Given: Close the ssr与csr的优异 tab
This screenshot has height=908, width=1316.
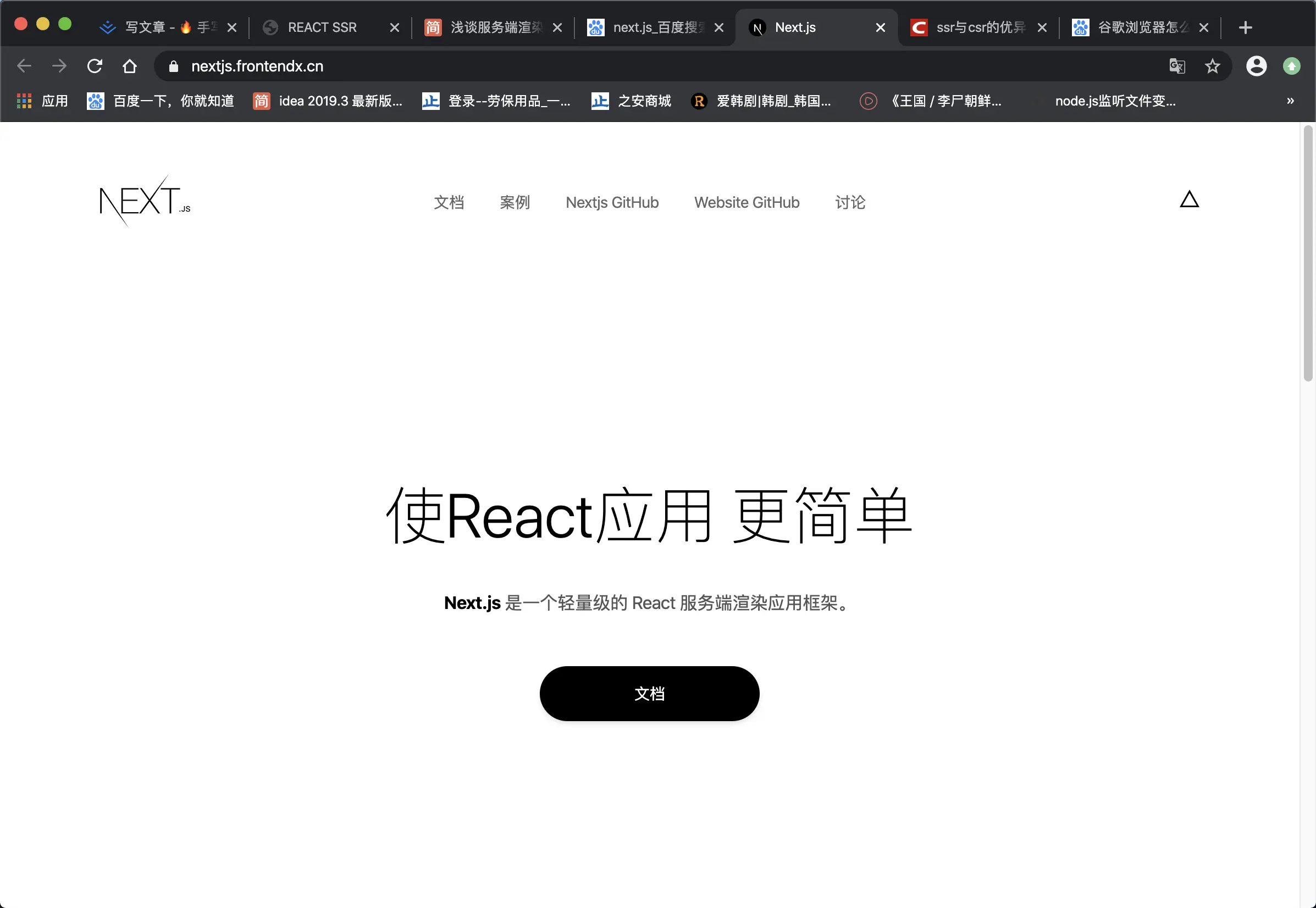Looking at the screenshot, I should coord(1042,27).
